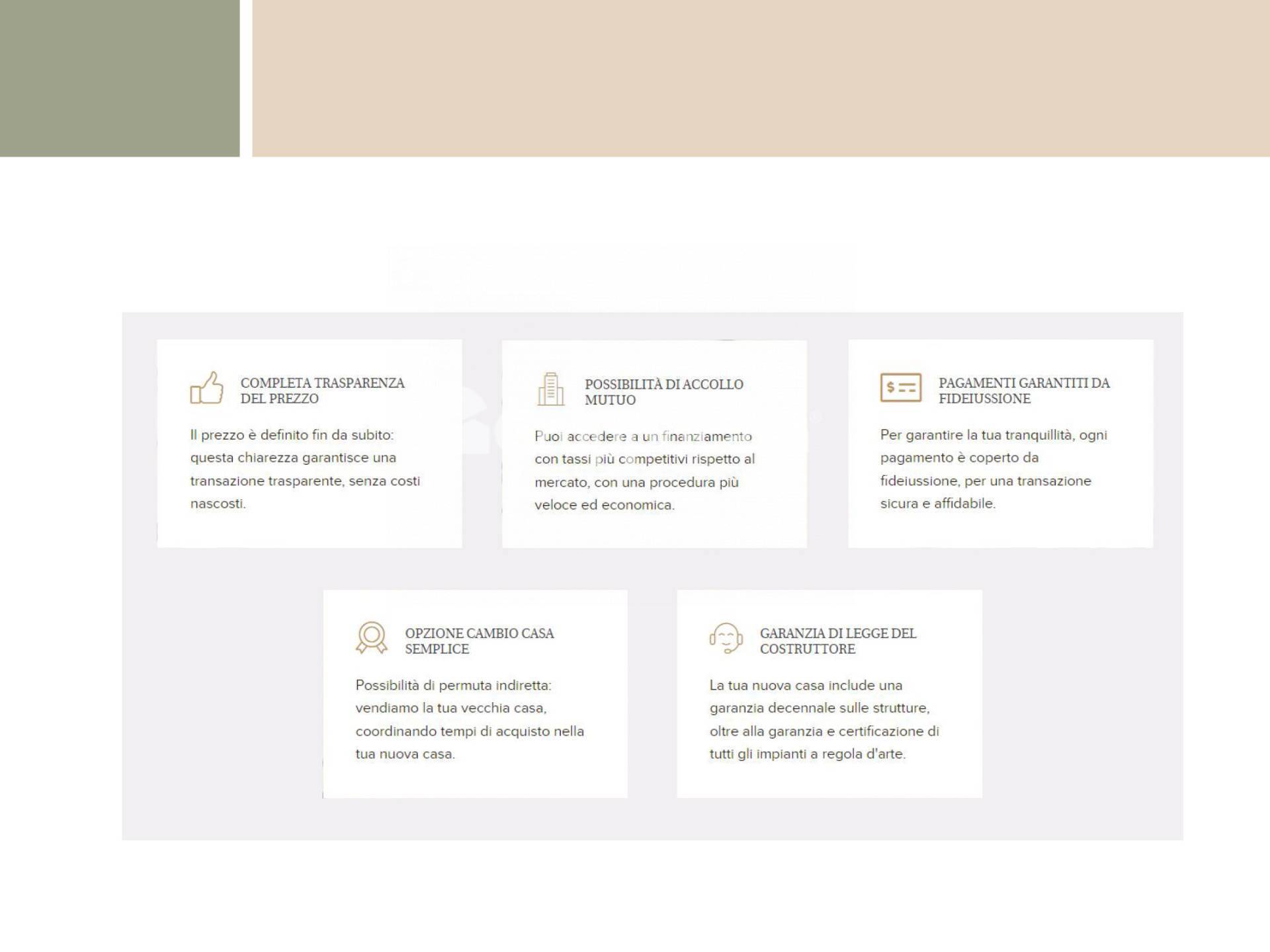The height and width of the screenshot is (952, 1270).
Task: Click the sage green color block
Action: point(119,78)
